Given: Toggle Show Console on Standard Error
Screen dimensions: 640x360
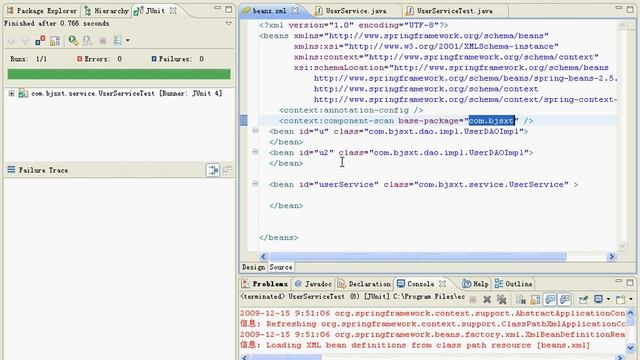Looking at the screenshot, I should coord(565,300).
